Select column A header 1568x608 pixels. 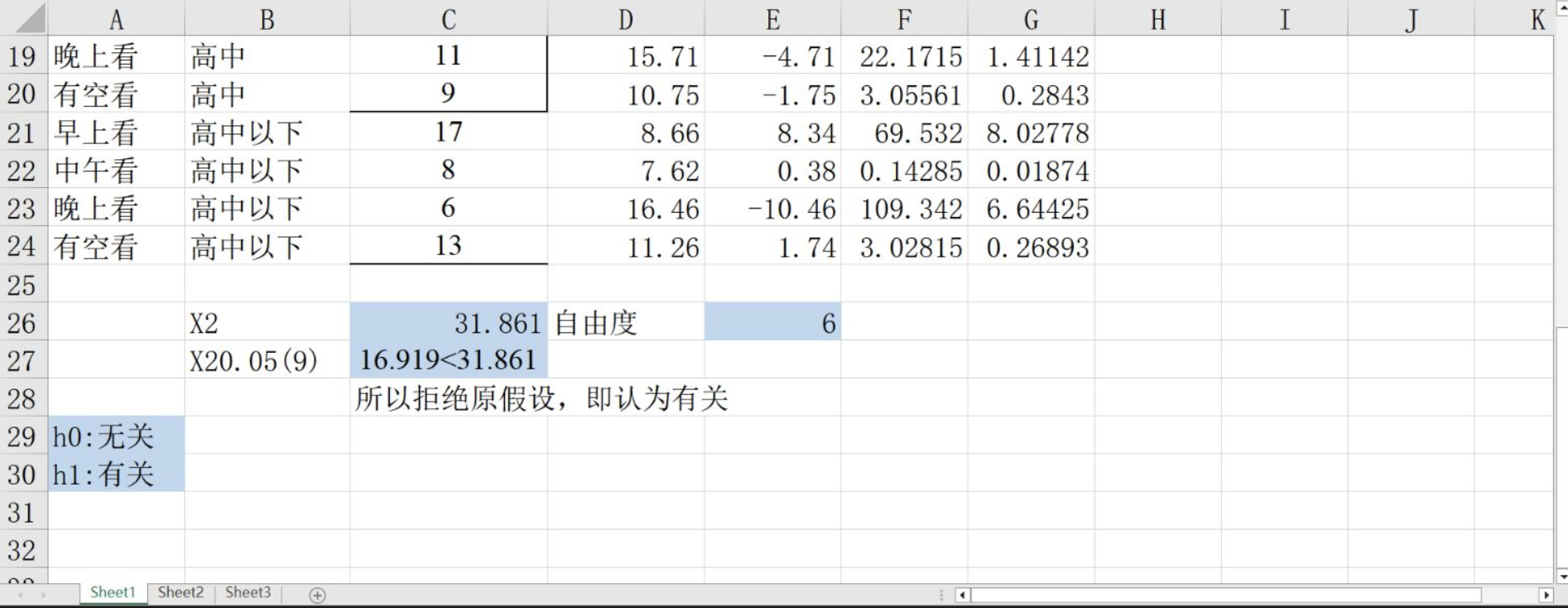click(117, 18)
